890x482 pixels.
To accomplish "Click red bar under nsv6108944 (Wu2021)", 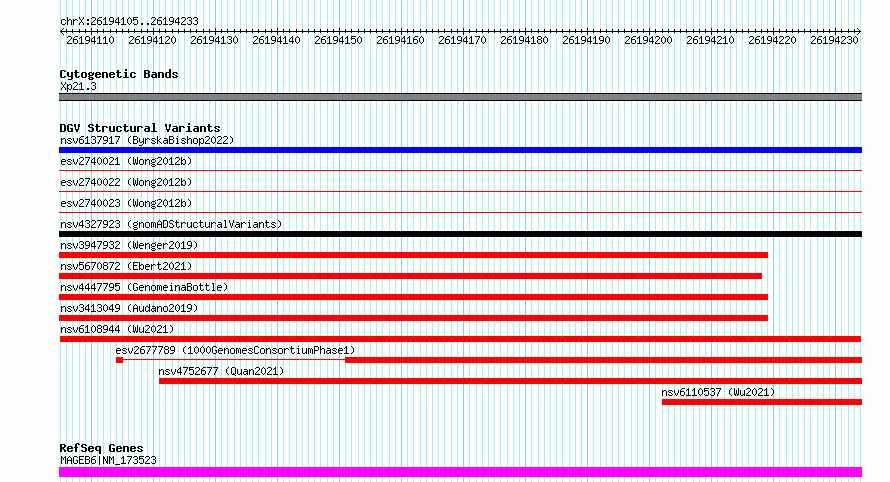I will [x=460, y=339].
